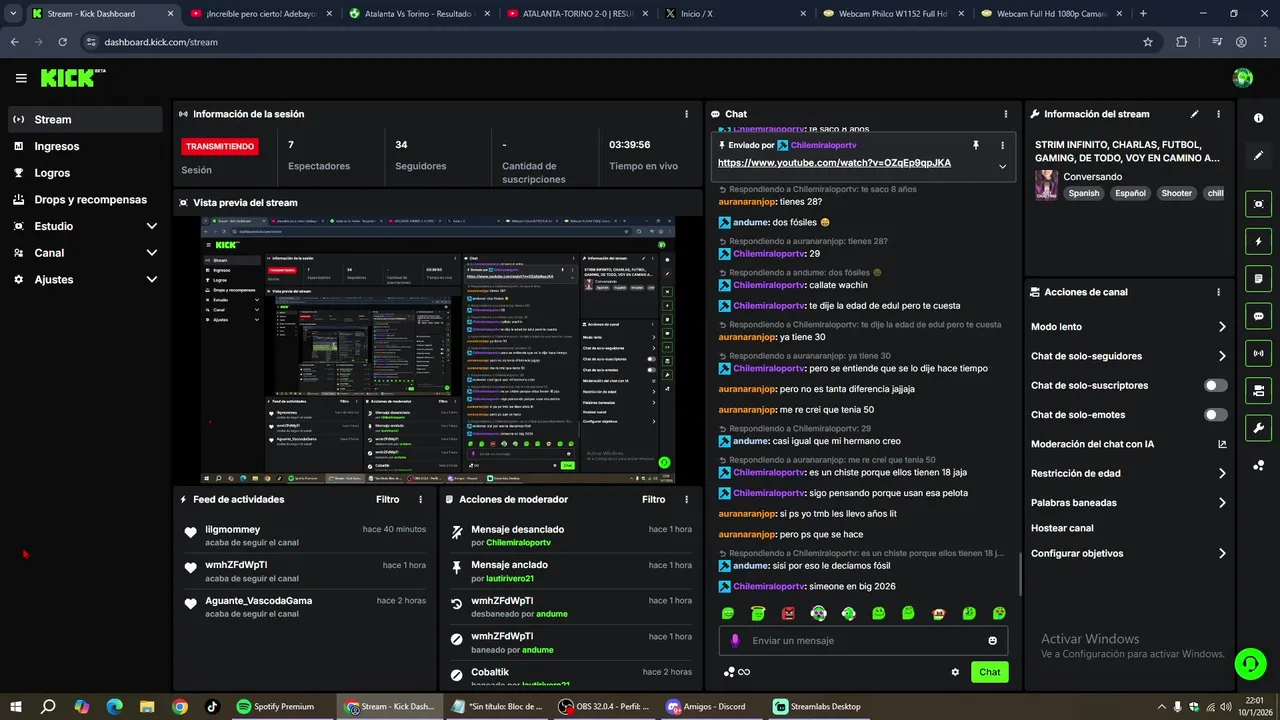Open Acciones de moderador three-dot menu

coord(686,499)
